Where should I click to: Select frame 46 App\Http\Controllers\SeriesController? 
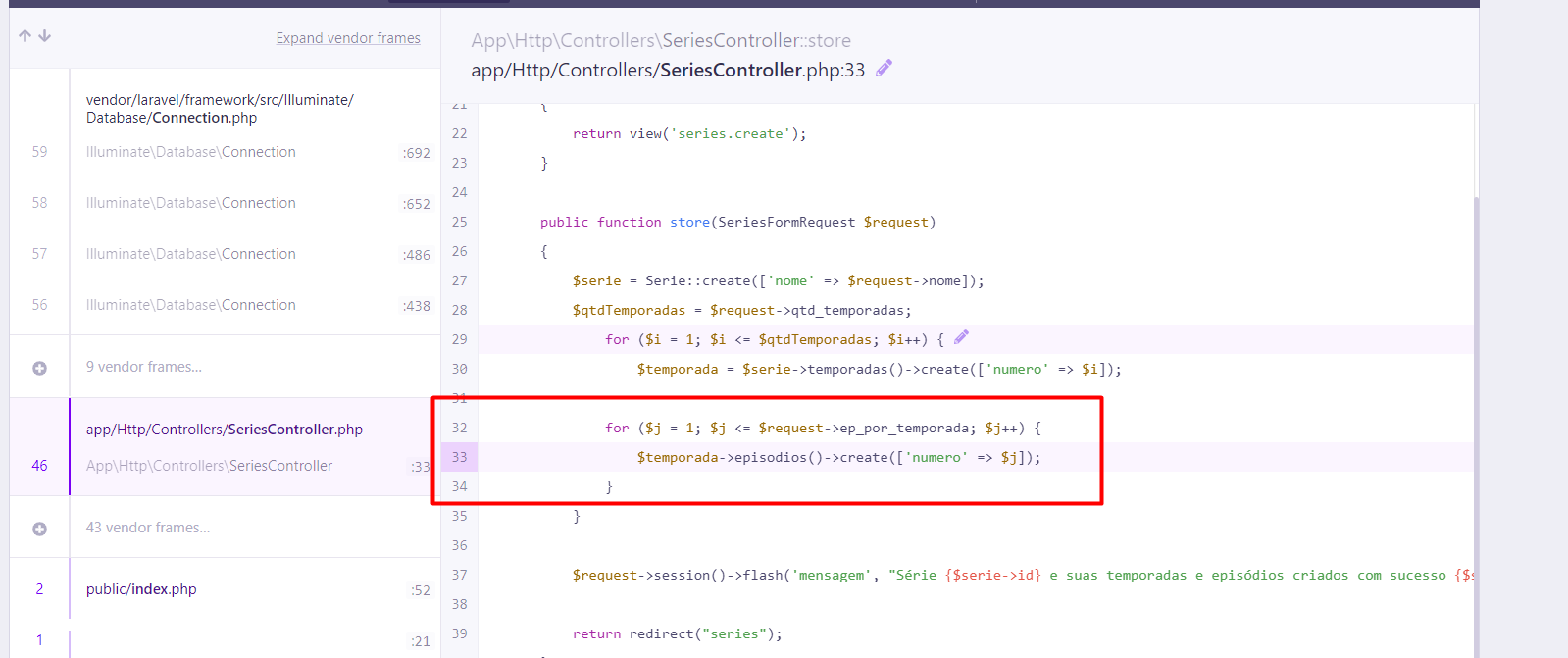tap(225, 446)
